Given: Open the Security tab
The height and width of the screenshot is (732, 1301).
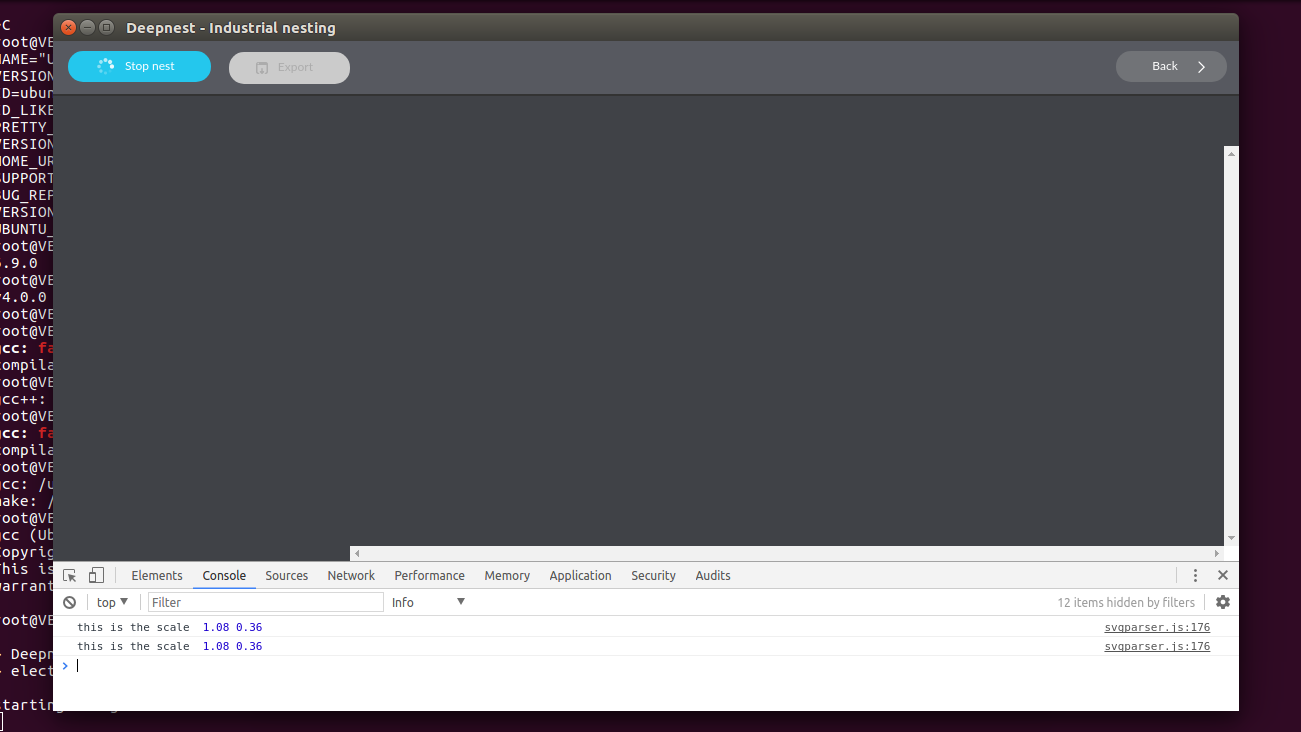Looking at the screenshot, I should click(x=653, y=575).
